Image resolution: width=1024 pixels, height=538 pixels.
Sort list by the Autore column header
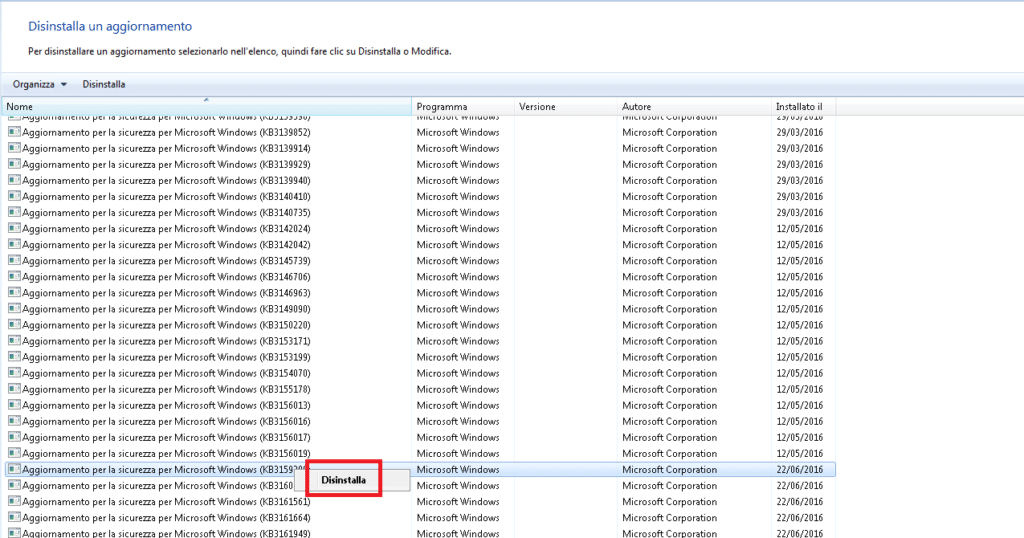tap(694, 106)
